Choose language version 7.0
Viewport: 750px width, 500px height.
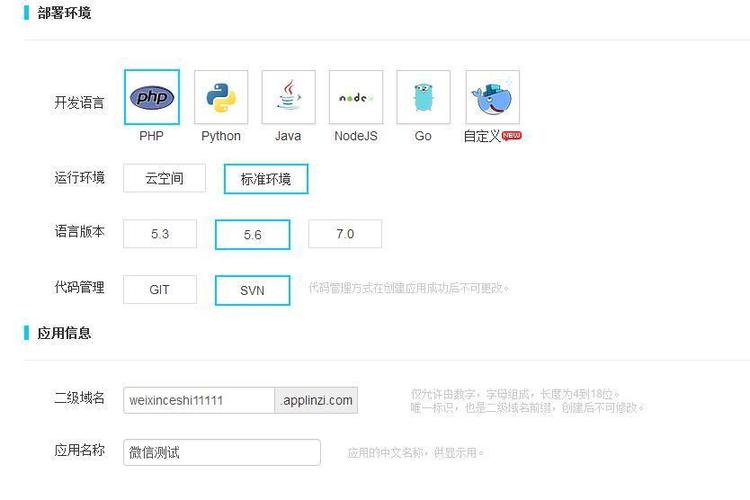345,234
